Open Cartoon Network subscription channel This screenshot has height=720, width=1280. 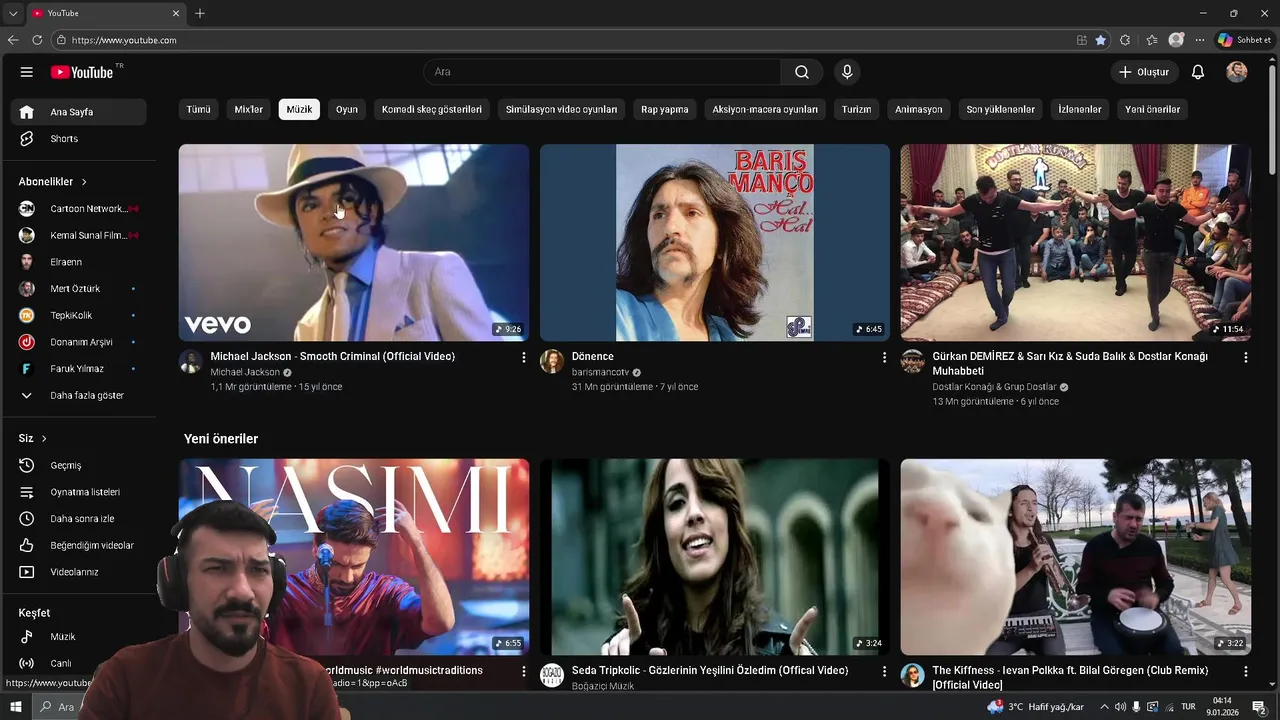78,209
